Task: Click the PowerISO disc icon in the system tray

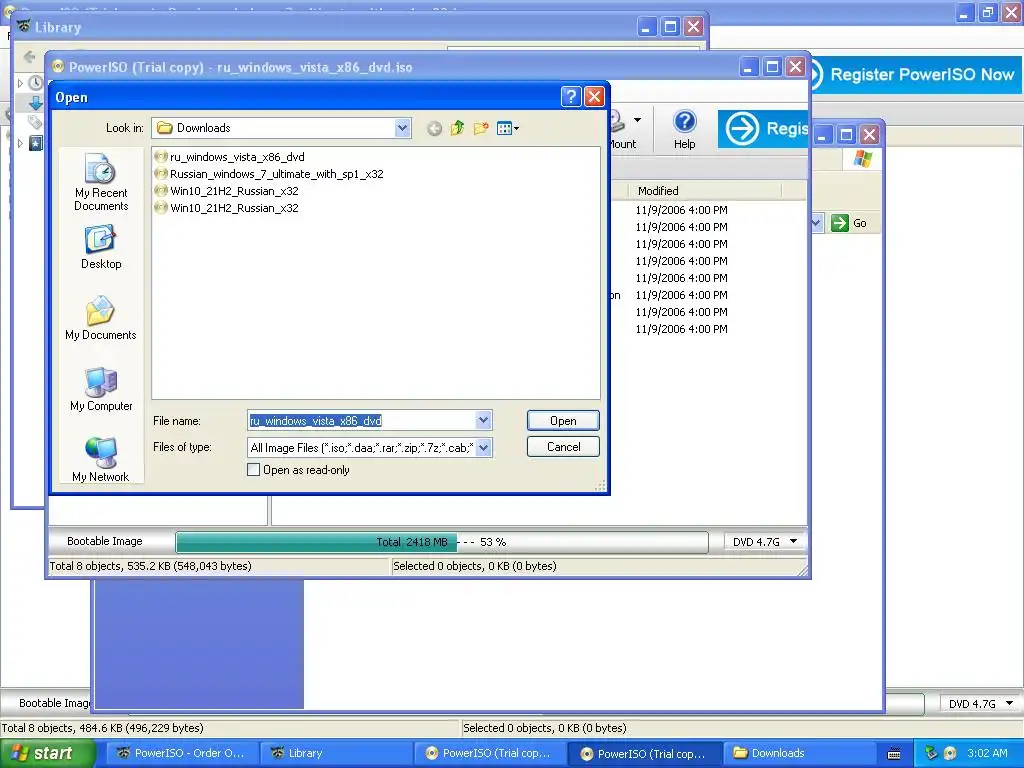Action: pos(950,753)
